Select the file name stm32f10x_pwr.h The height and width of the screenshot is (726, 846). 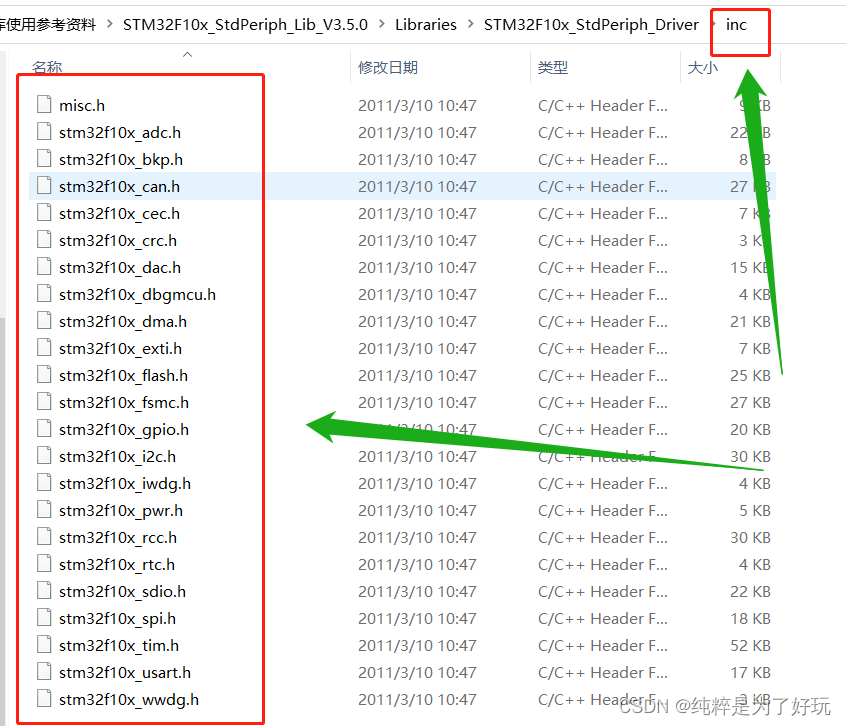(121, 510)
